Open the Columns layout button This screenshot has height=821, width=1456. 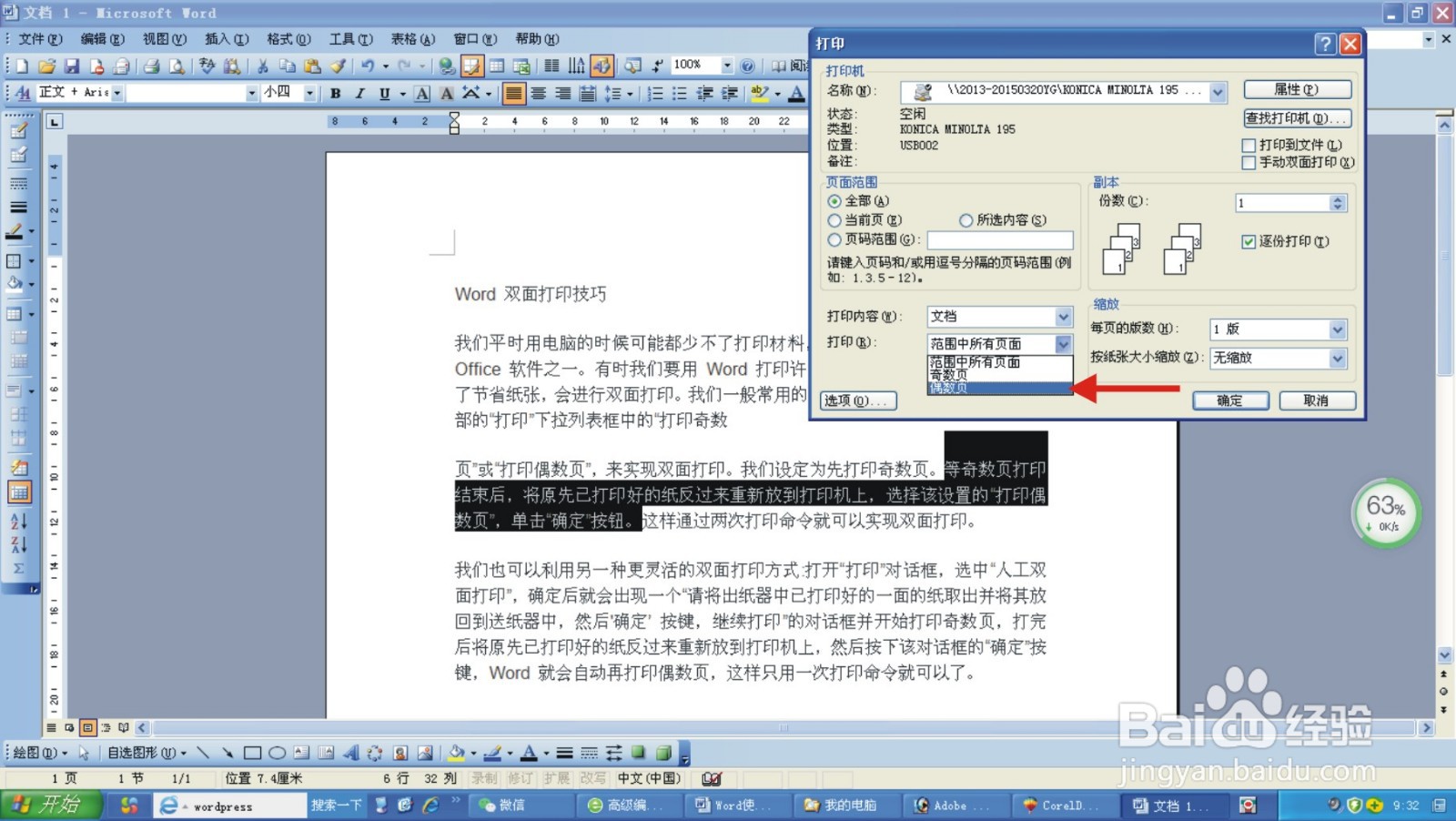pos(551,66)
